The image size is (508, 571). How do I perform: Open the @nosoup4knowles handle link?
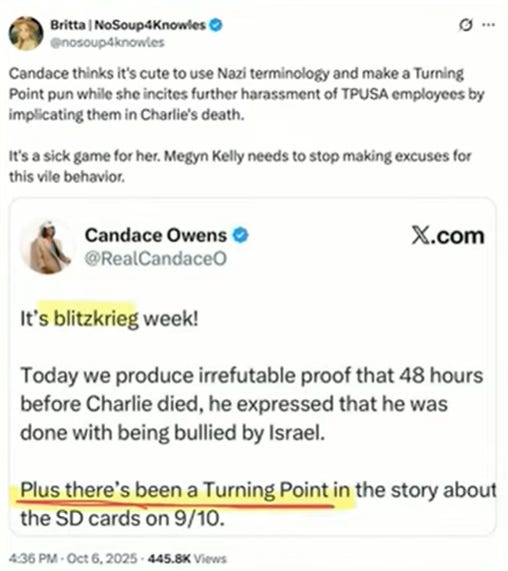tap(107, 43)
